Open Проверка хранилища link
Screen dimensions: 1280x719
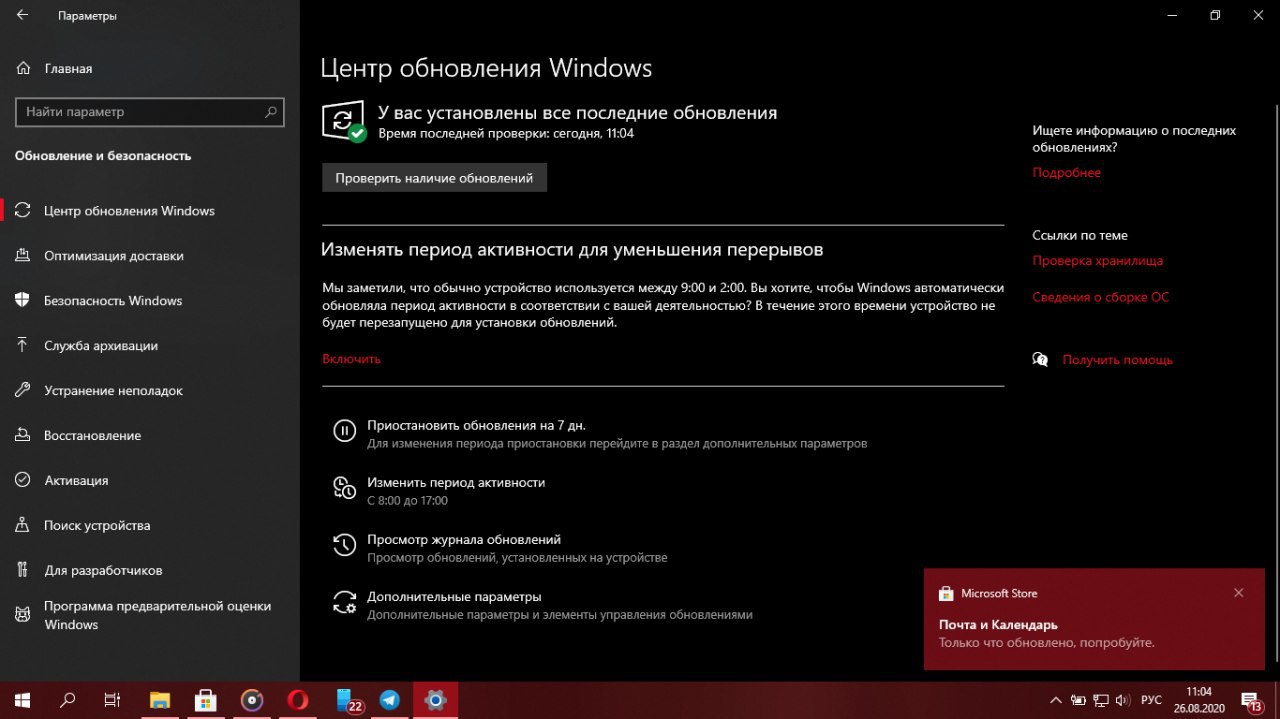point(1097,261)
